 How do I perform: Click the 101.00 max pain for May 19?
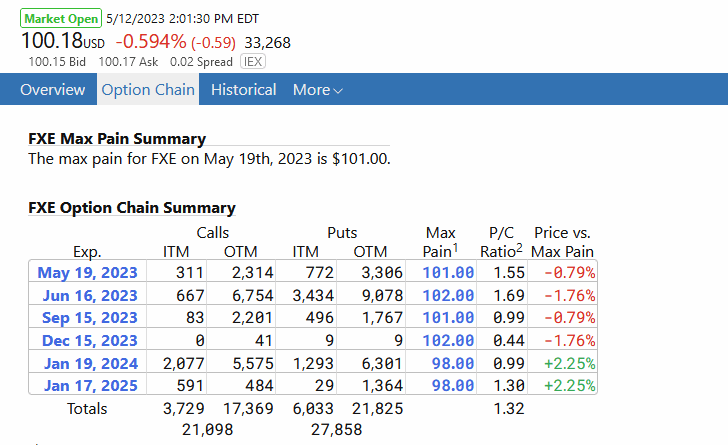pos(449,272)
